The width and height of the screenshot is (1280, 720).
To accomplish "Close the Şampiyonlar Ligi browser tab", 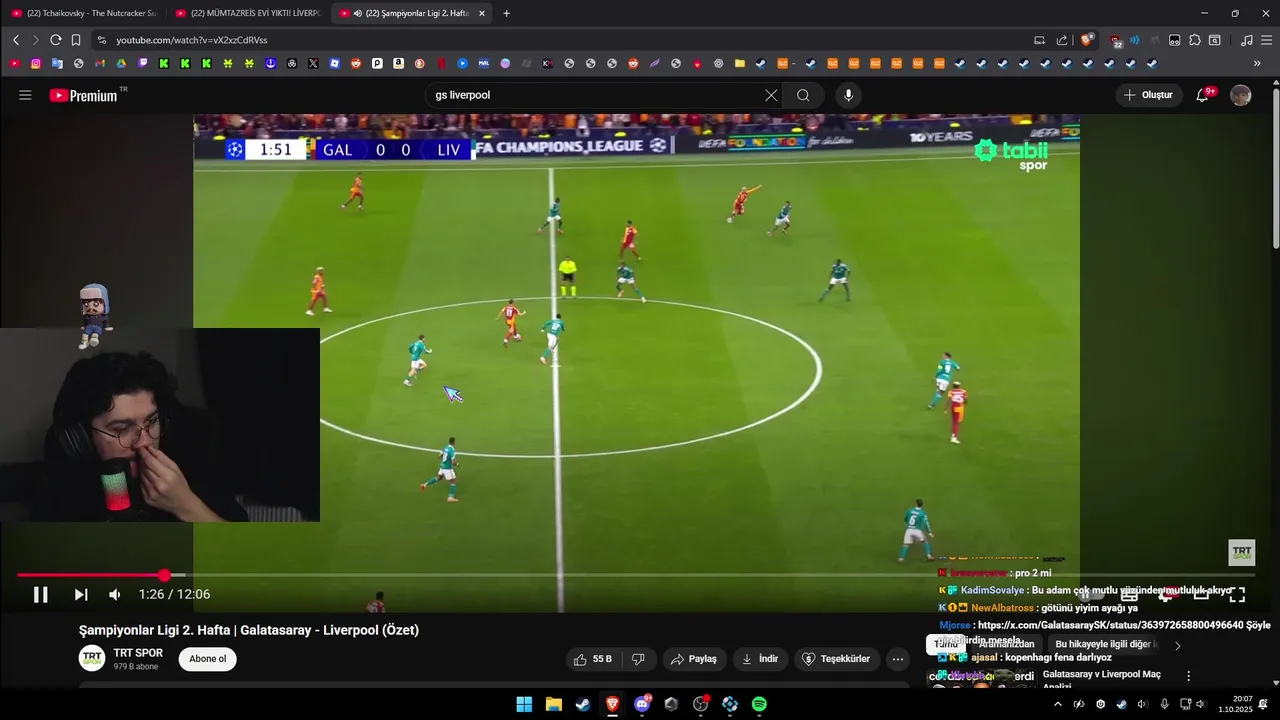I will 482,13.
